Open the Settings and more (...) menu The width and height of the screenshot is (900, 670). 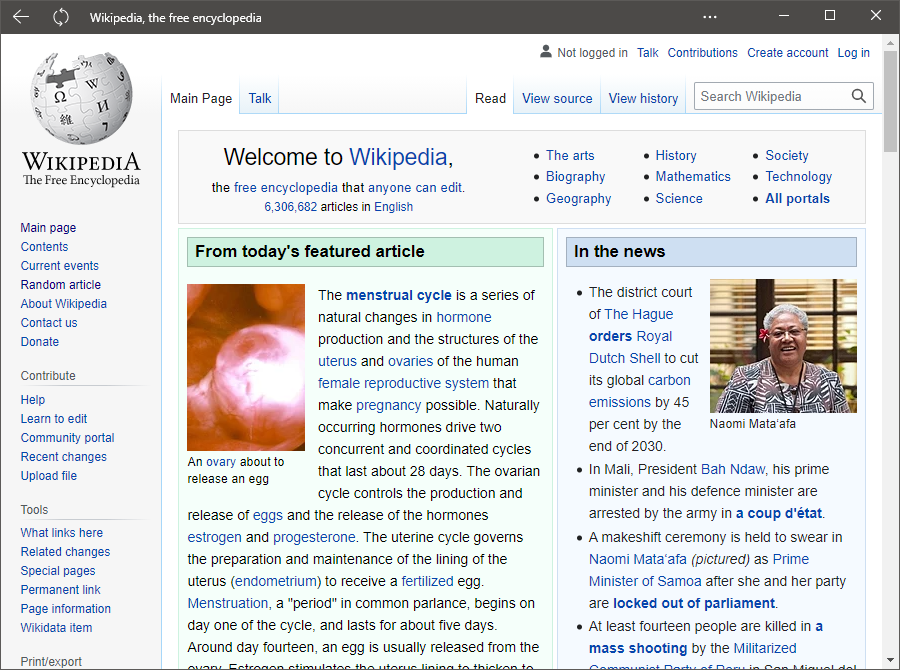(x=710, y=16)
